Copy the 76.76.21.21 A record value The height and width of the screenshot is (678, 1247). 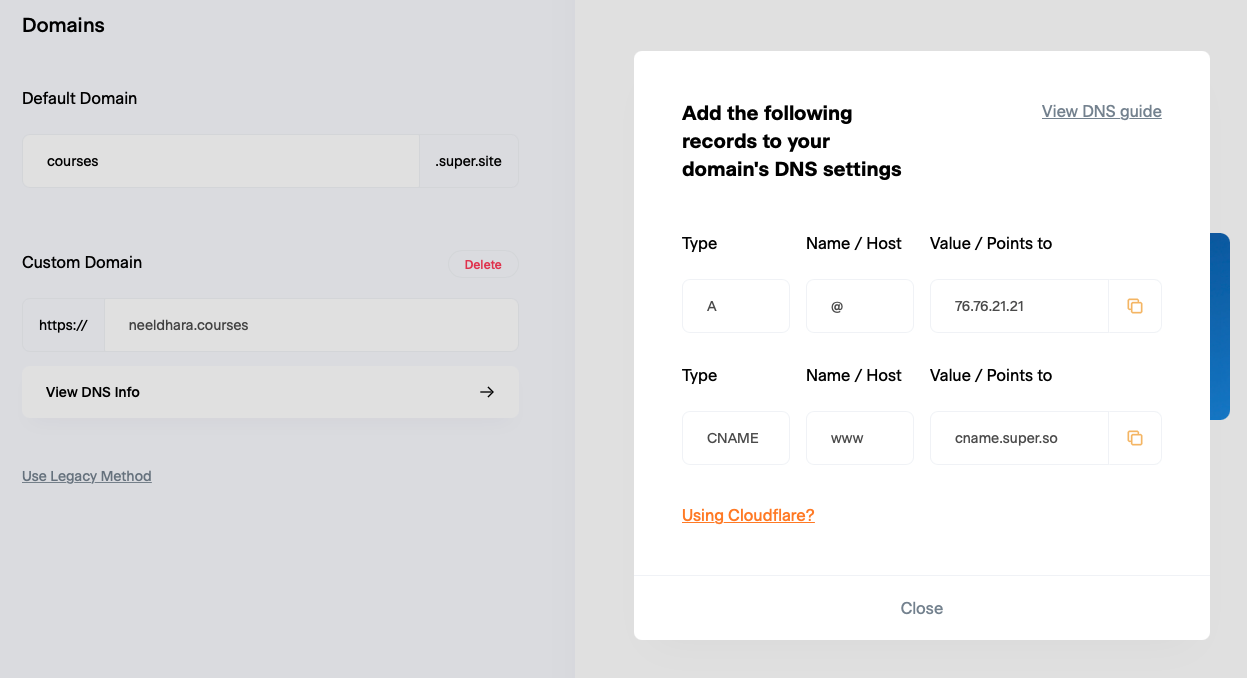click(x=1135, y=306)
